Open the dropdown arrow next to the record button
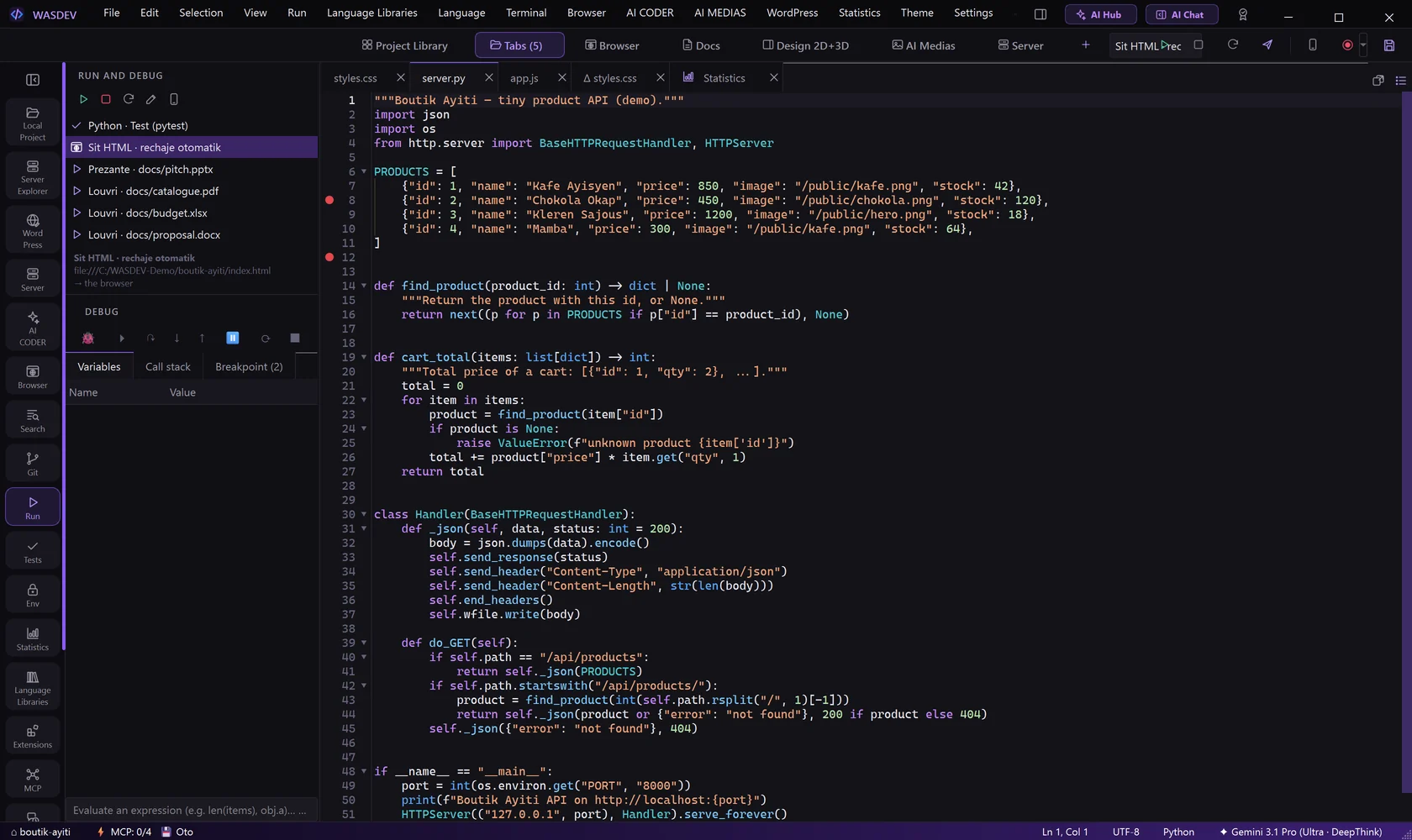Screen dimensions: 1412x840 1363,45
